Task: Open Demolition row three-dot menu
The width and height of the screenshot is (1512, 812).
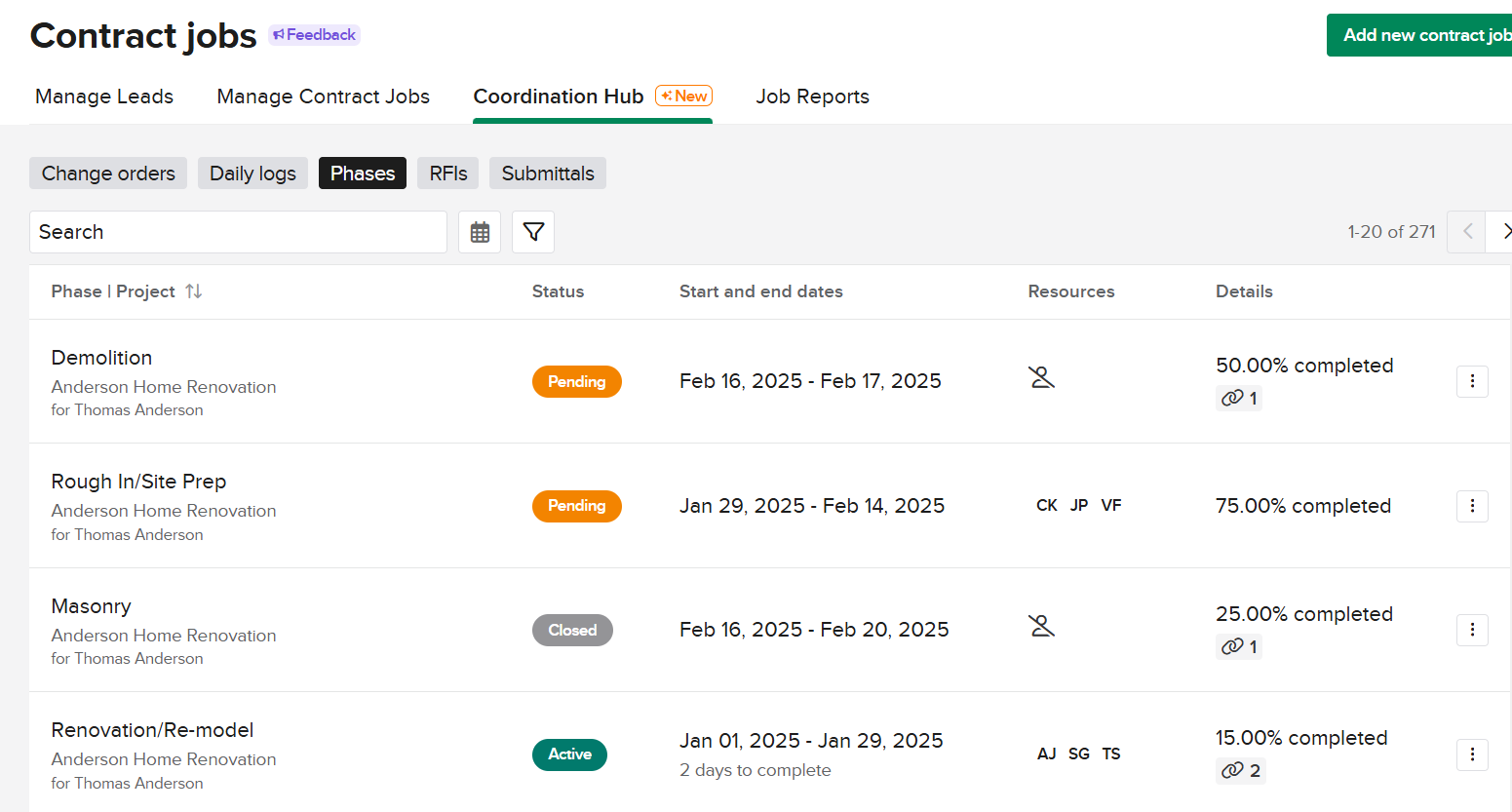Action: (x=1472, y=381)
